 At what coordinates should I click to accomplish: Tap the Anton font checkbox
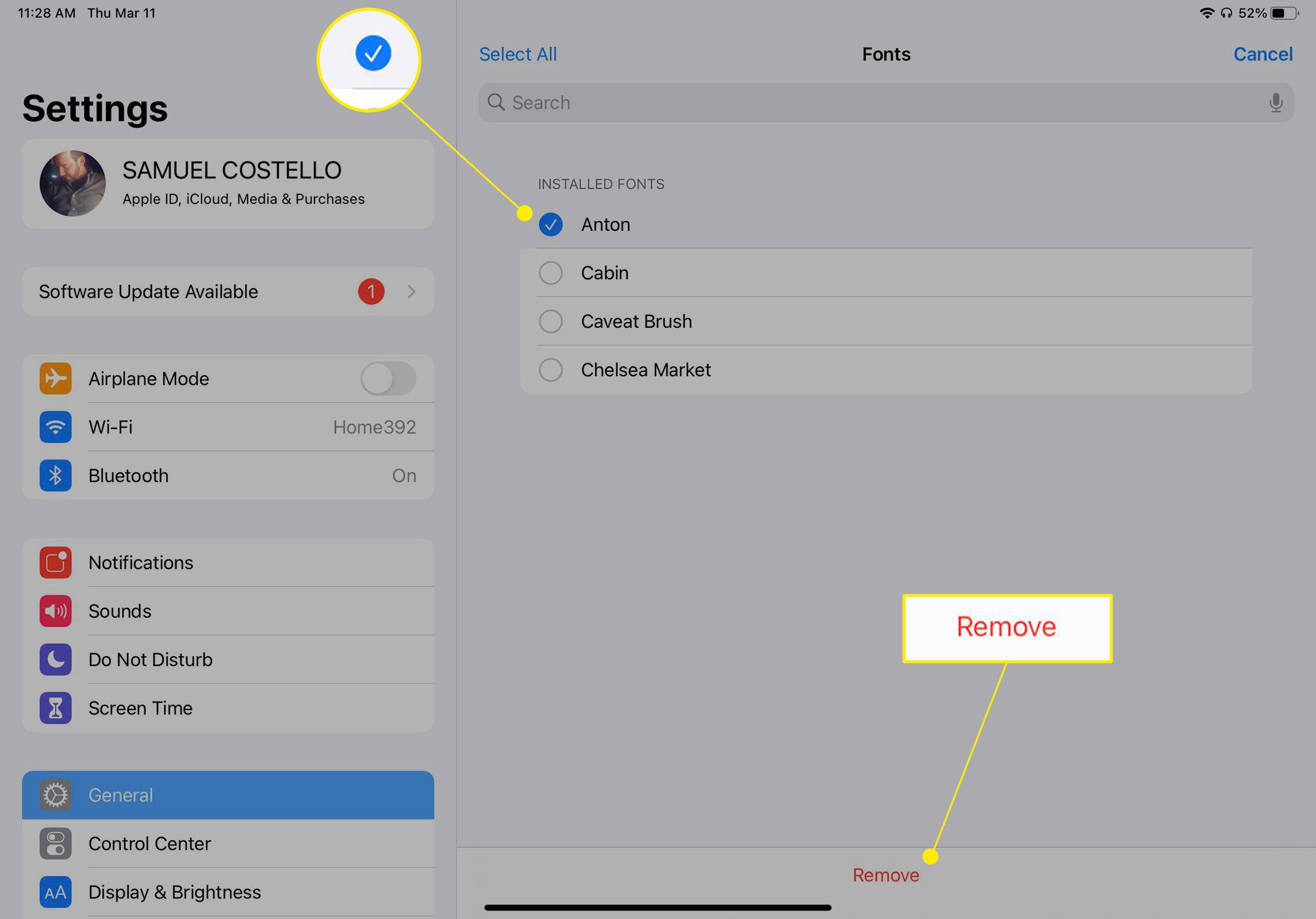coord(551,223)
